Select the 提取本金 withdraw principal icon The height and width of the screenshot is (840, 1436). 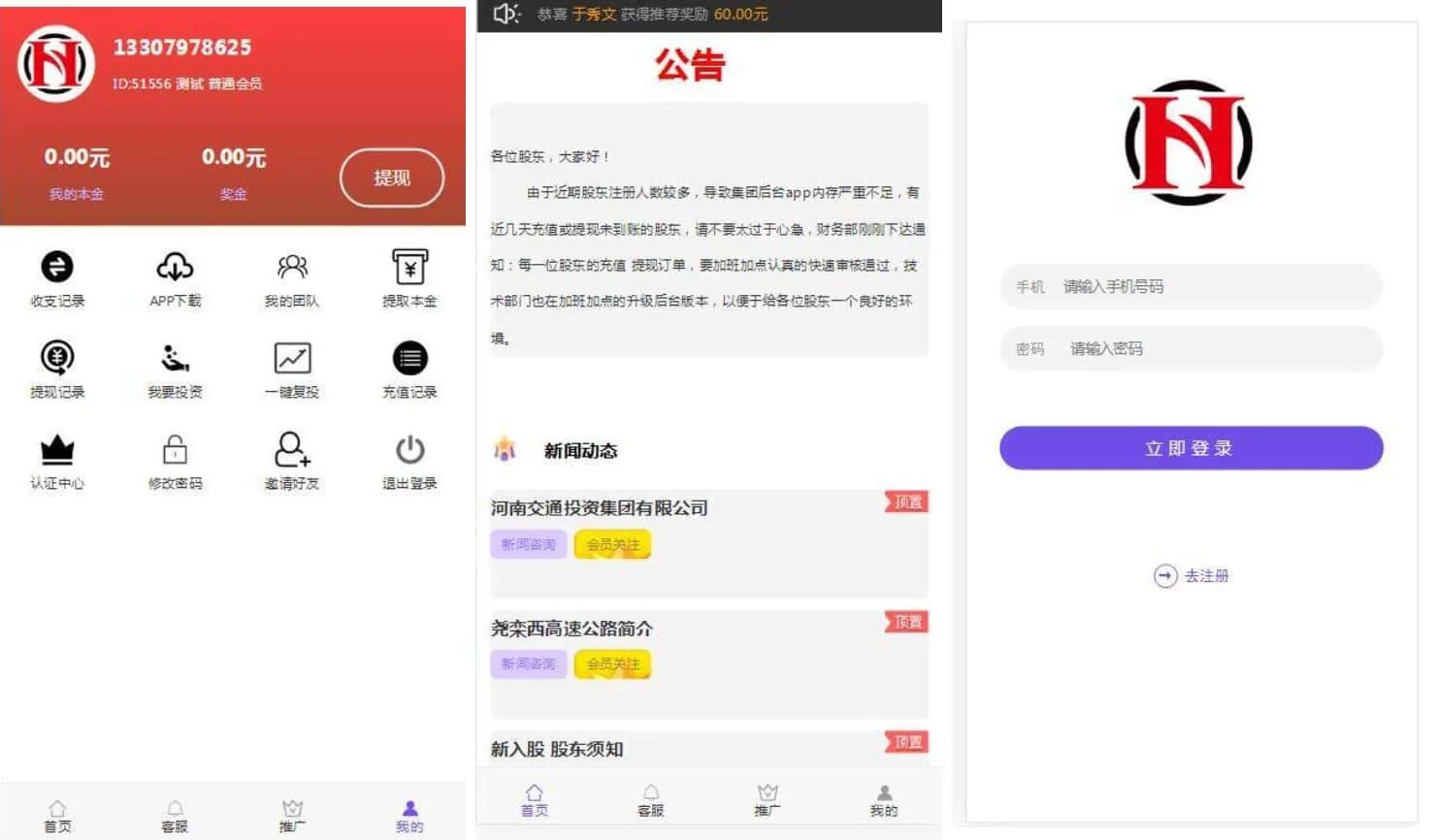pos(409,268)
